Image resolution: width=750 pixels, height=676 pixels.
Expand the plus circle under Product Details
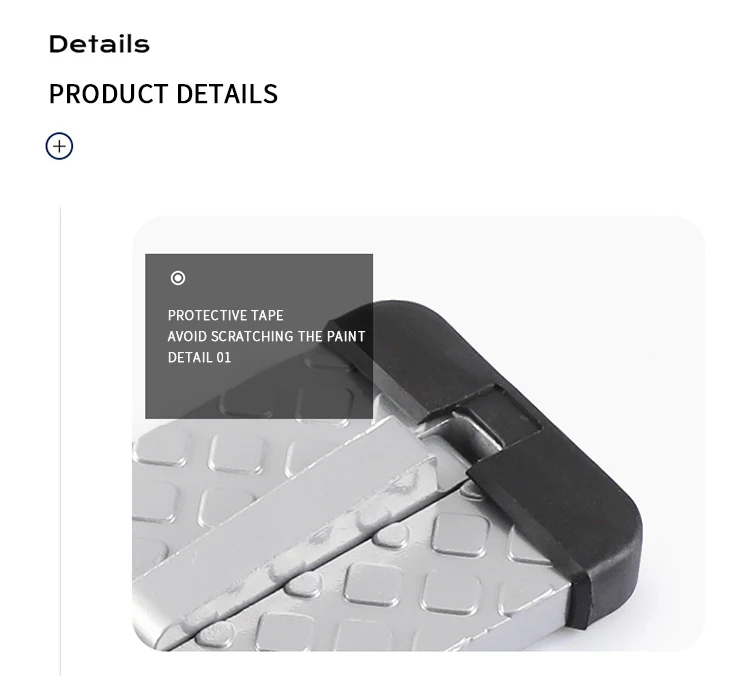[x=59, y=146]
